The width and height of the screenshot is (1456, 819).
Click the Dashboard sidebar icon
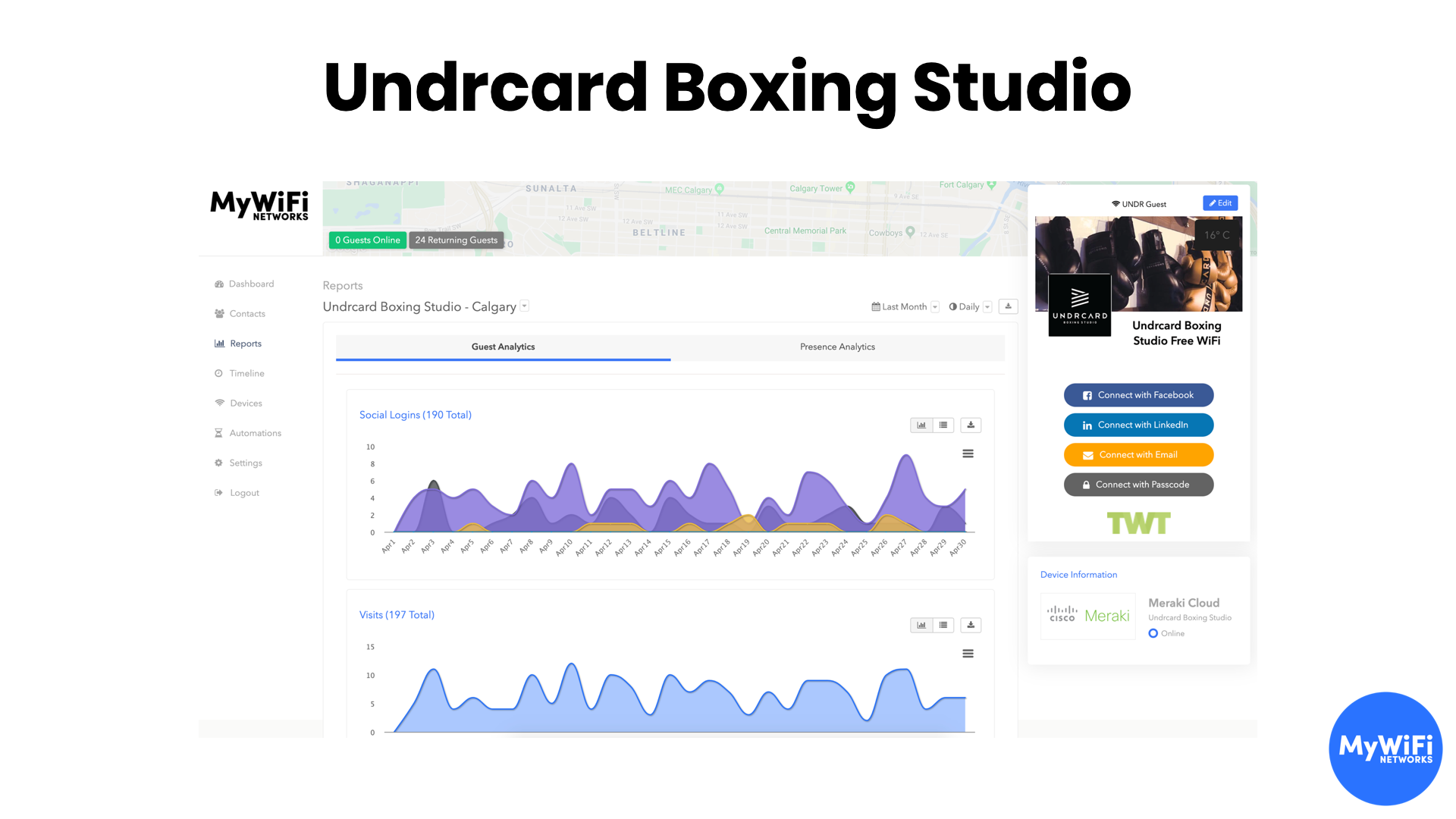[219, 284]
